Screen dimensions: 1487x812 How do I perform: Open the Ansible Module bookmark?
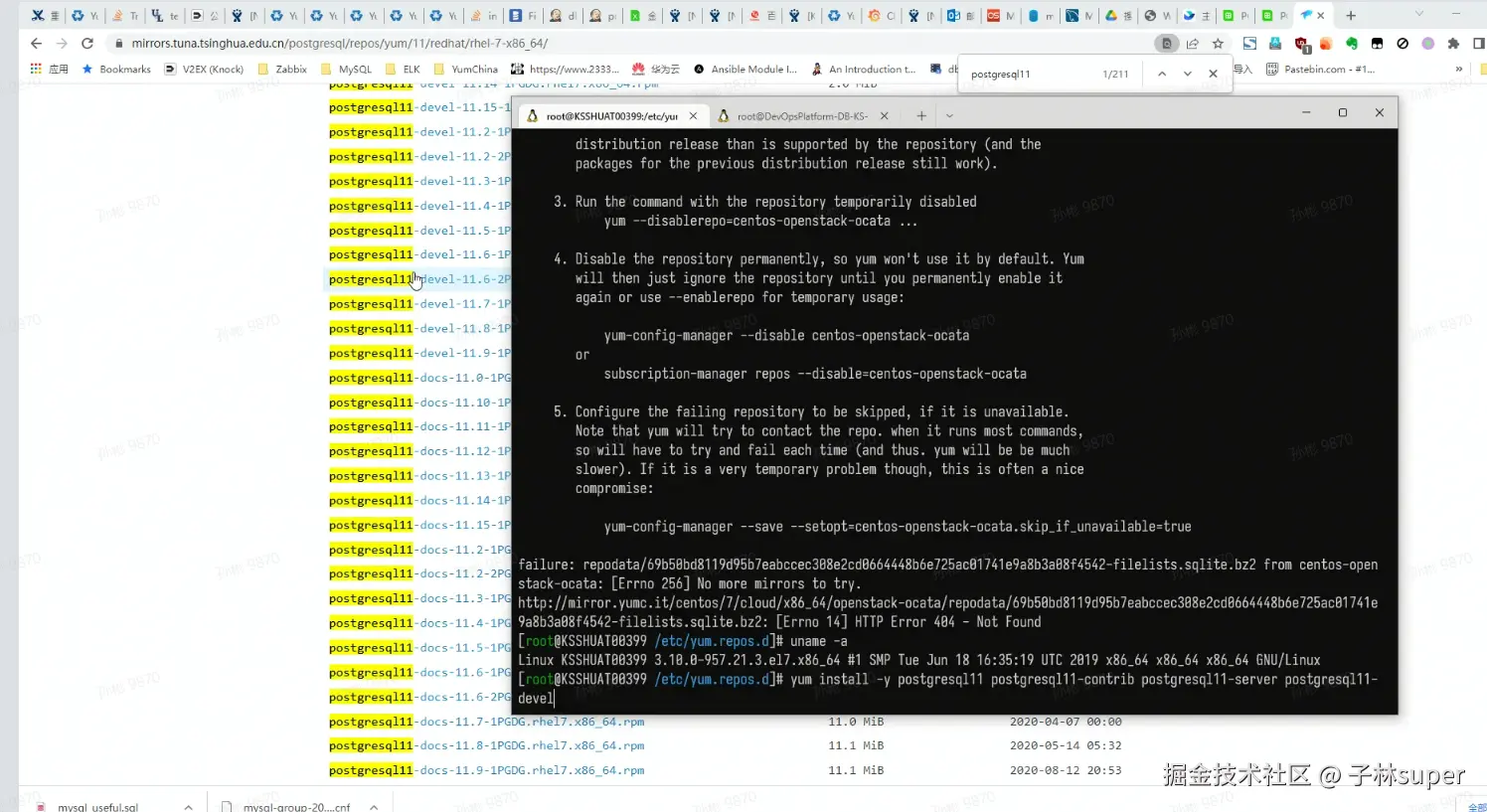pyautogui.click(x=745, y=70)
